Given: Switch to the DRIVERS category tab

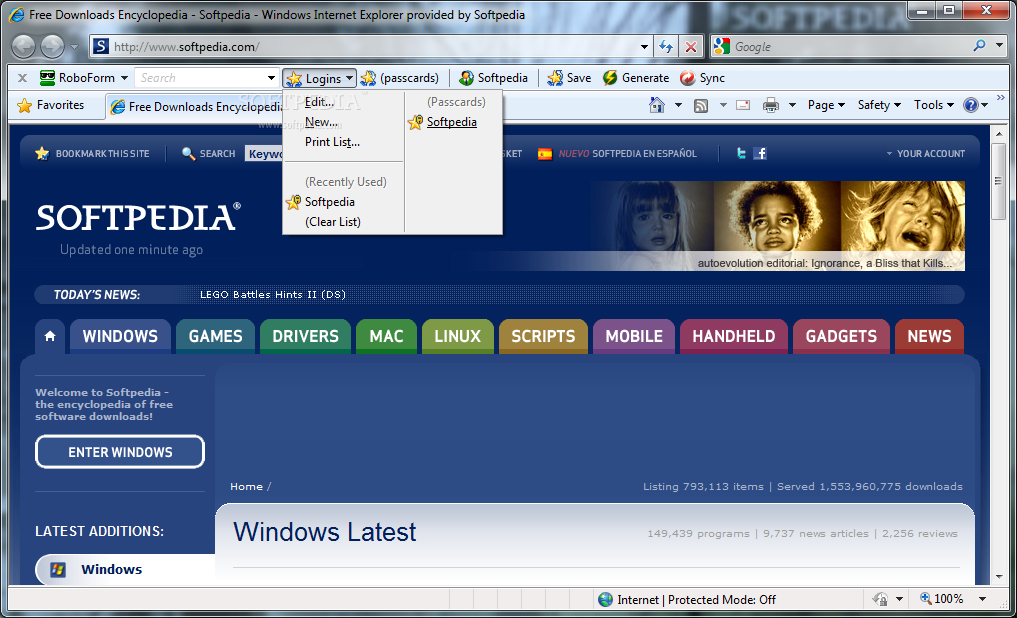Looking at the screenshot, I should coord(305,336).
